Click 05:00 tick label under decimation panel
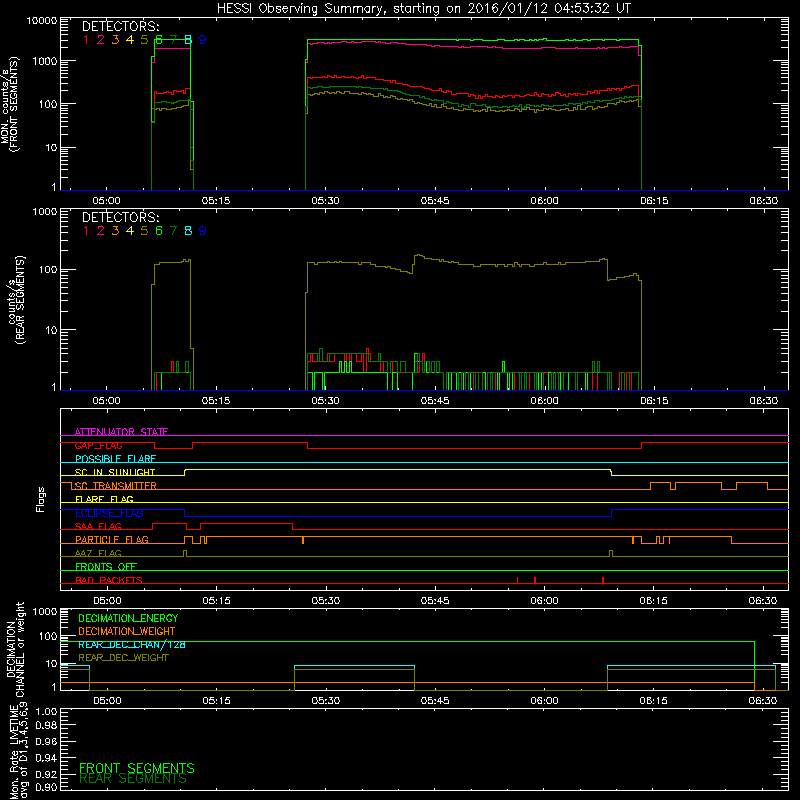Image resolution: width=800 pixels, height=800 pixels. coord(107,701)
